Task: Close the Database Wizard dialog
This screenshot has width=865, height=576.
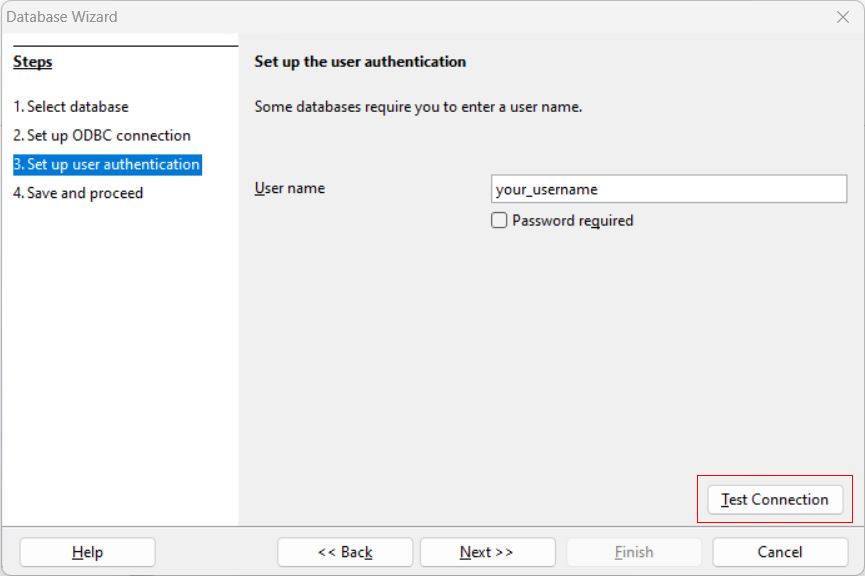Action: click(842, 17)
